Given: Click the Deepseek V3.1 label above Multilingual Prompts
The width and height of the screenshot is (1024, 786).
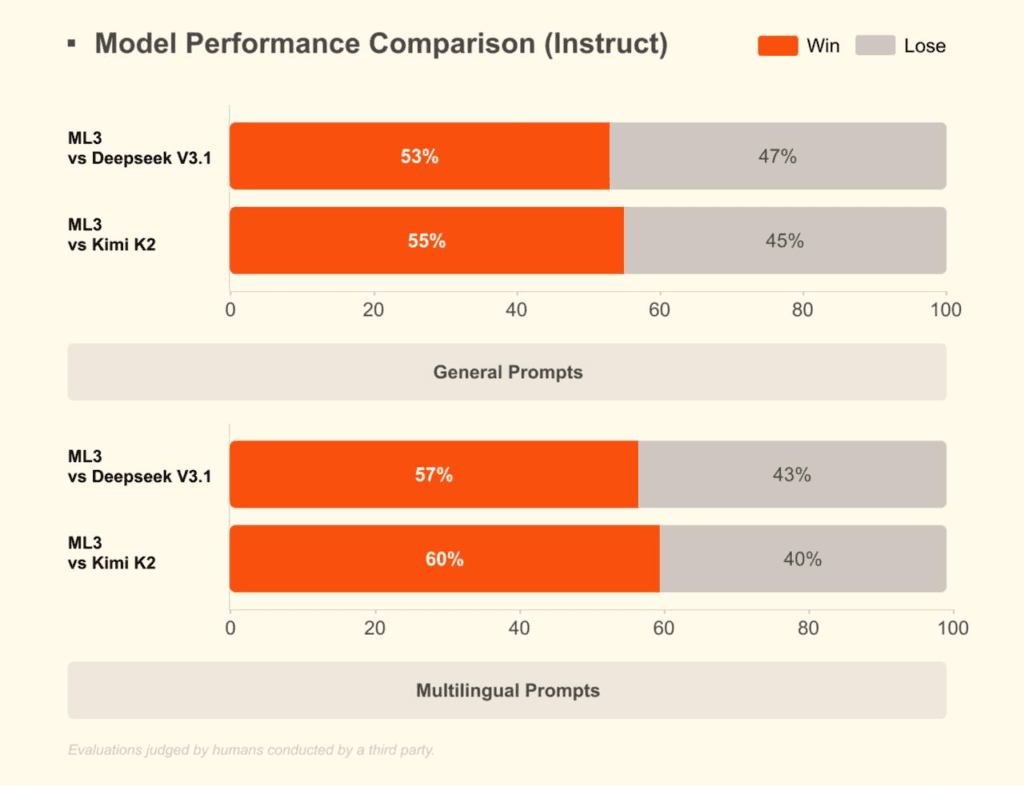Looking at the screenshot, I should click(x=139, y=477).
